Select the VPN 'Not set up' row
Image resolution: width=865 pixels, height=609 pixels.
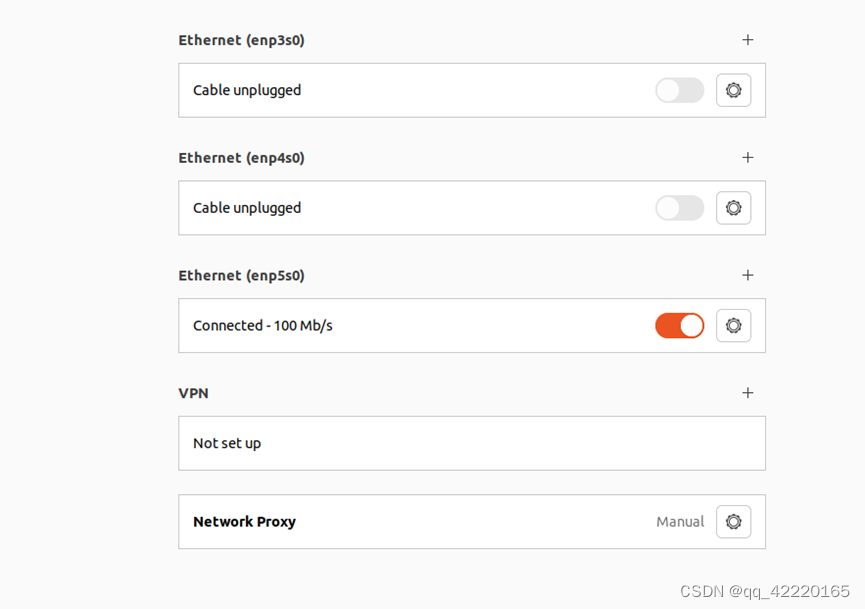(472, 444)
